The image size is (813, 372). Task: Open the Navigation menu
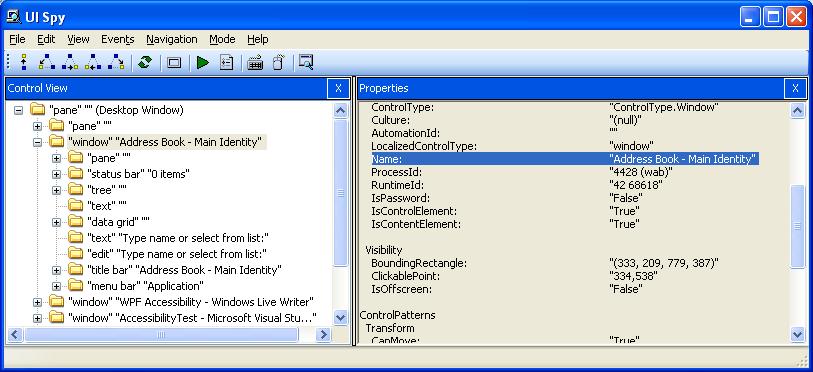point(172,39)
